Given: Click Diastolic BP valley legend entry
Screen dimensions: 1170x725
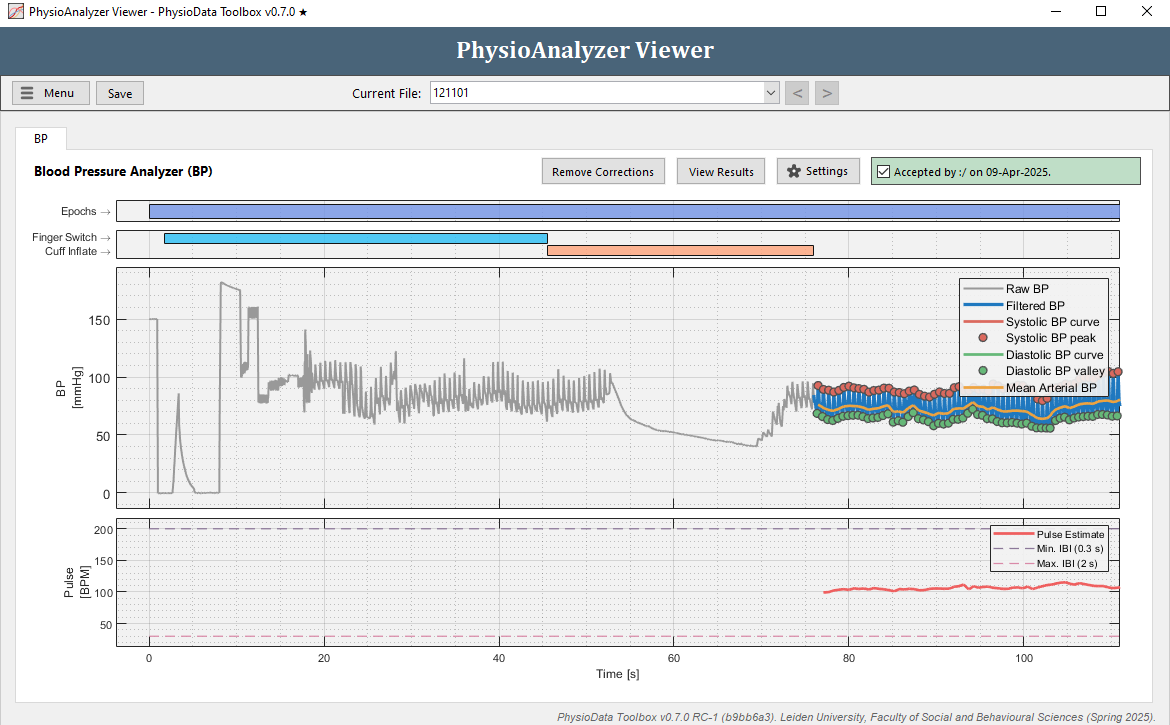Looking at the screenshot, I should (x=1055, y=371).
